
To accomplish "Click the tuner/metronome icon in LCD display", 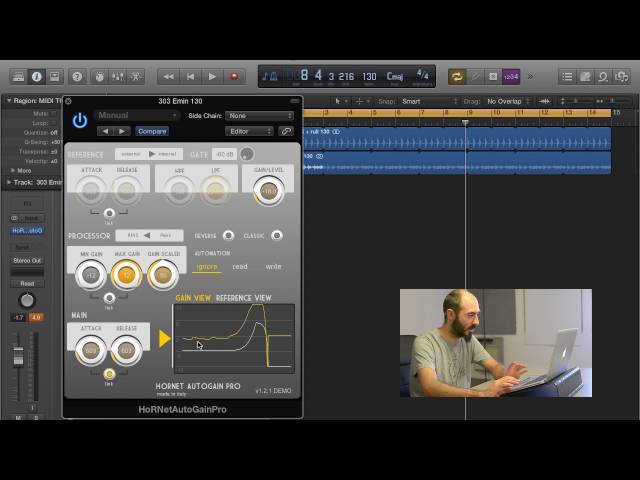I will click(270, 76).
